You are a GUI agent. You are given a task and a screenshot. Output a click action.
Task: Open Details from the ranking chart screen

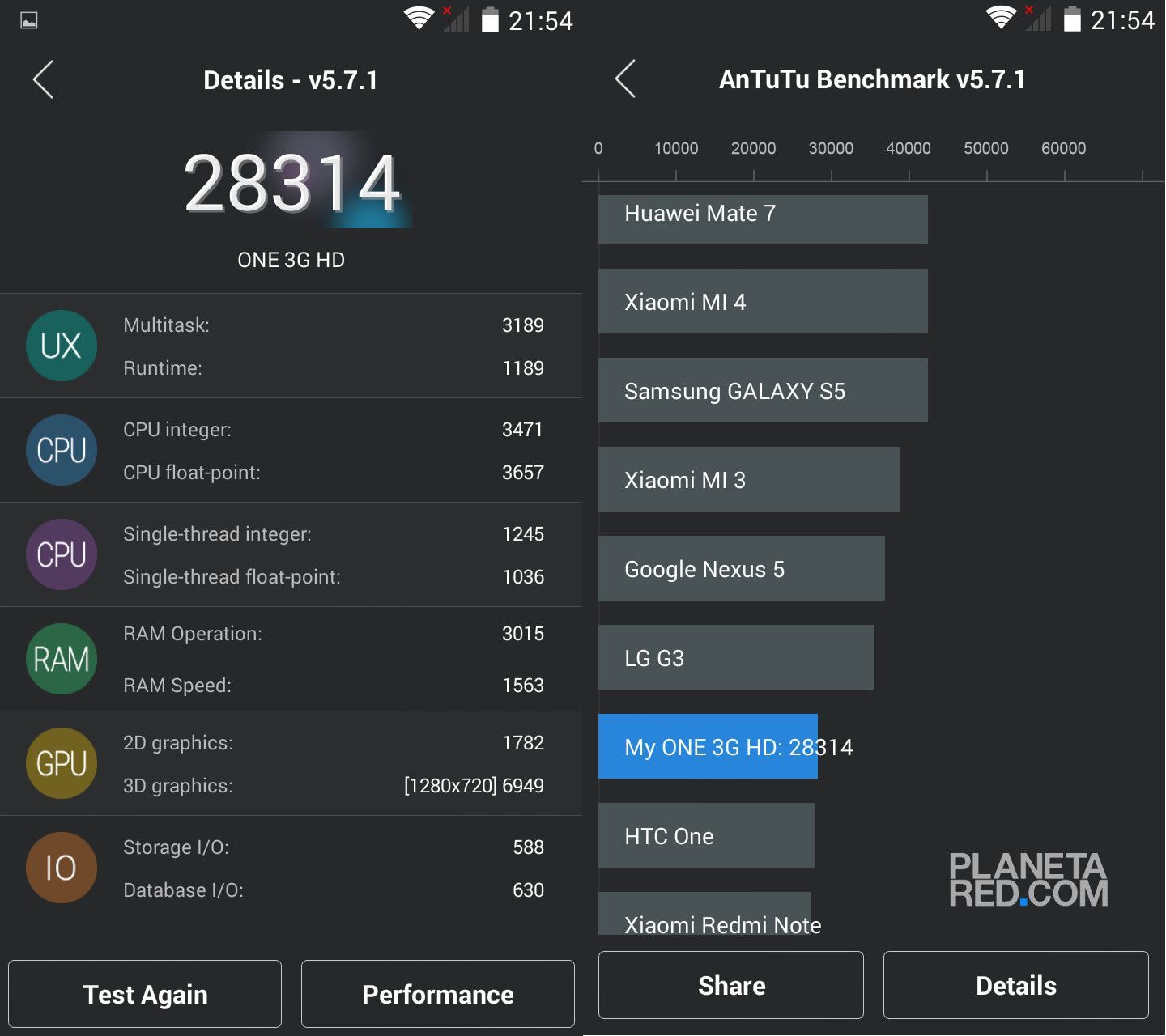1015,985
